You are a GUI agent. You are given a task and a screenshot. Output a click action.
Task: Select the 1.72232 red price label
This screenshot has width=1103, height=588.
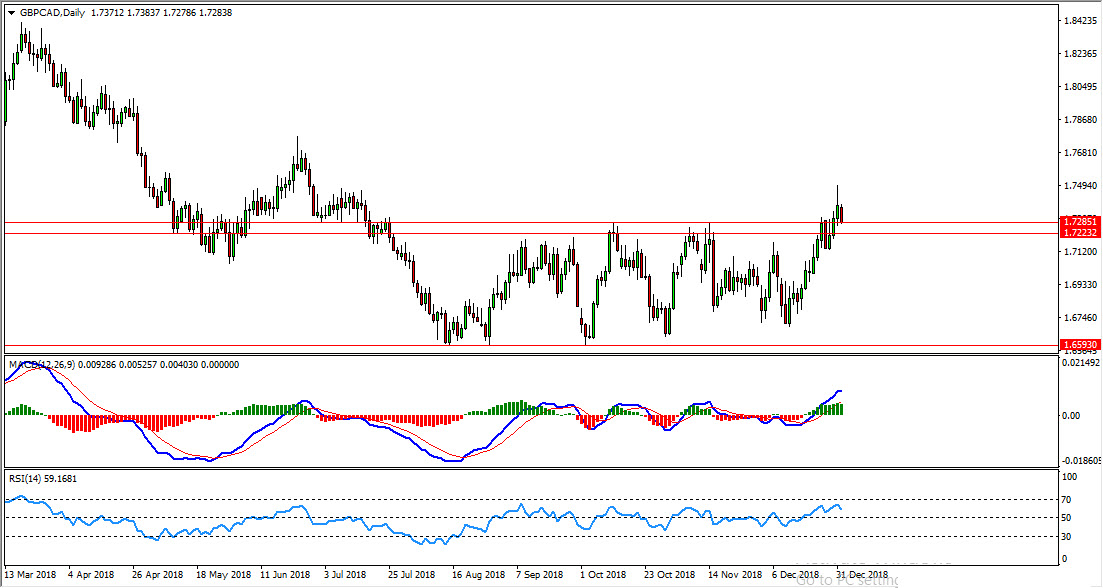pyautogui.click(x=1080, y=233)
